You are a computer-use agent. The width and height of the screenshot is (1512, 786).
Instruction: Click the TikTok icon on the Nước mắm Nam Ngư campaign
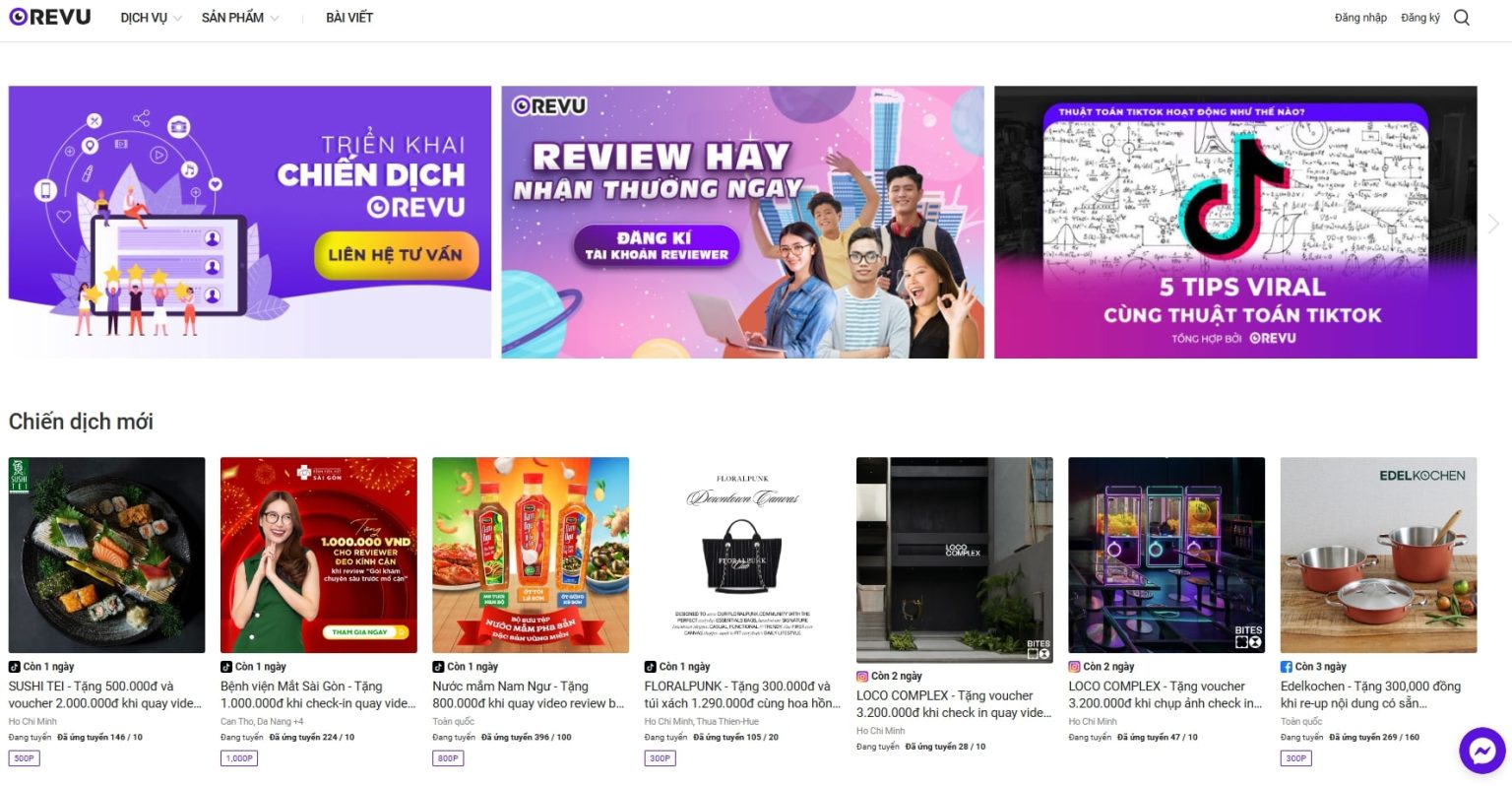point(439,667)
